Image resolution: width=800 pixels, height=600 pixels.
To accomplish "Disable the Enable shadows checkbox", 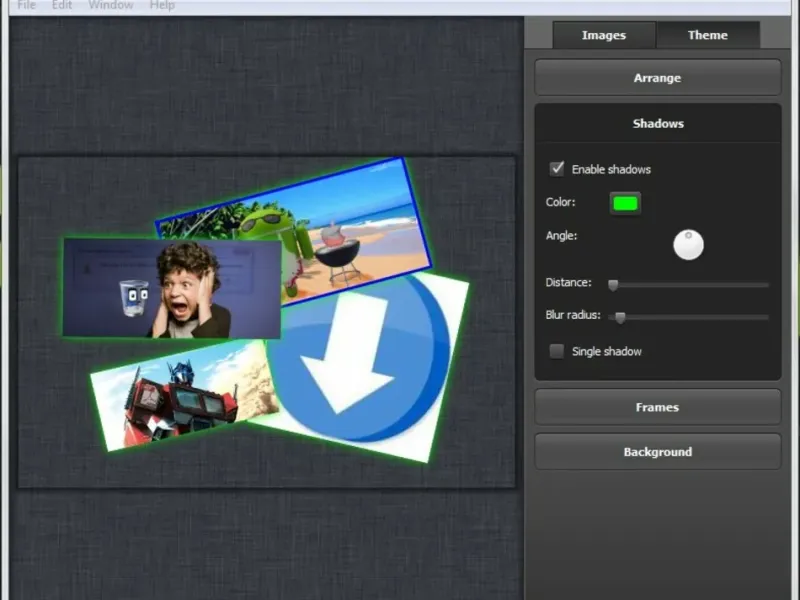I will (x=557, y=169).
